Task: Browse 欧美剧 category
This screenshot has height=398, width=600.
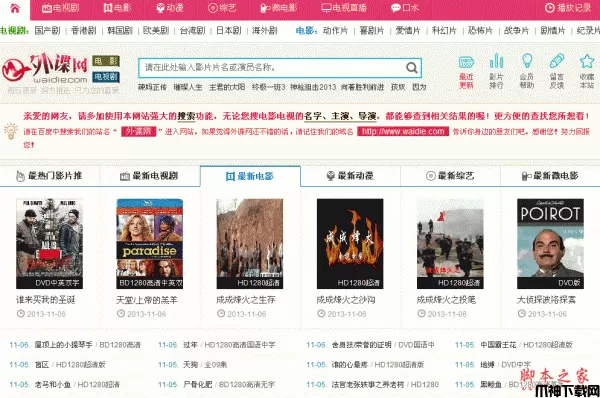Action: click(156, 31)
